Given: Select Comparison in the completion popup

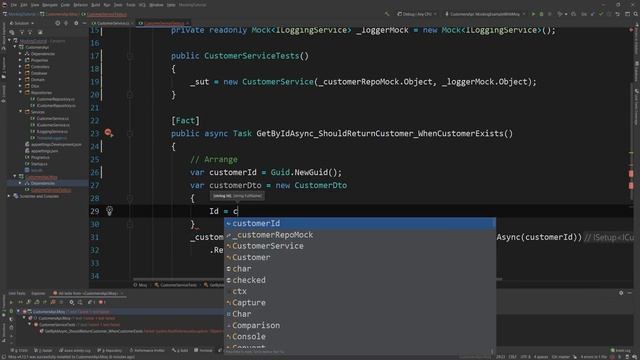Looking at the screenshot, I should pyautogui.click(x=360, y=325).
